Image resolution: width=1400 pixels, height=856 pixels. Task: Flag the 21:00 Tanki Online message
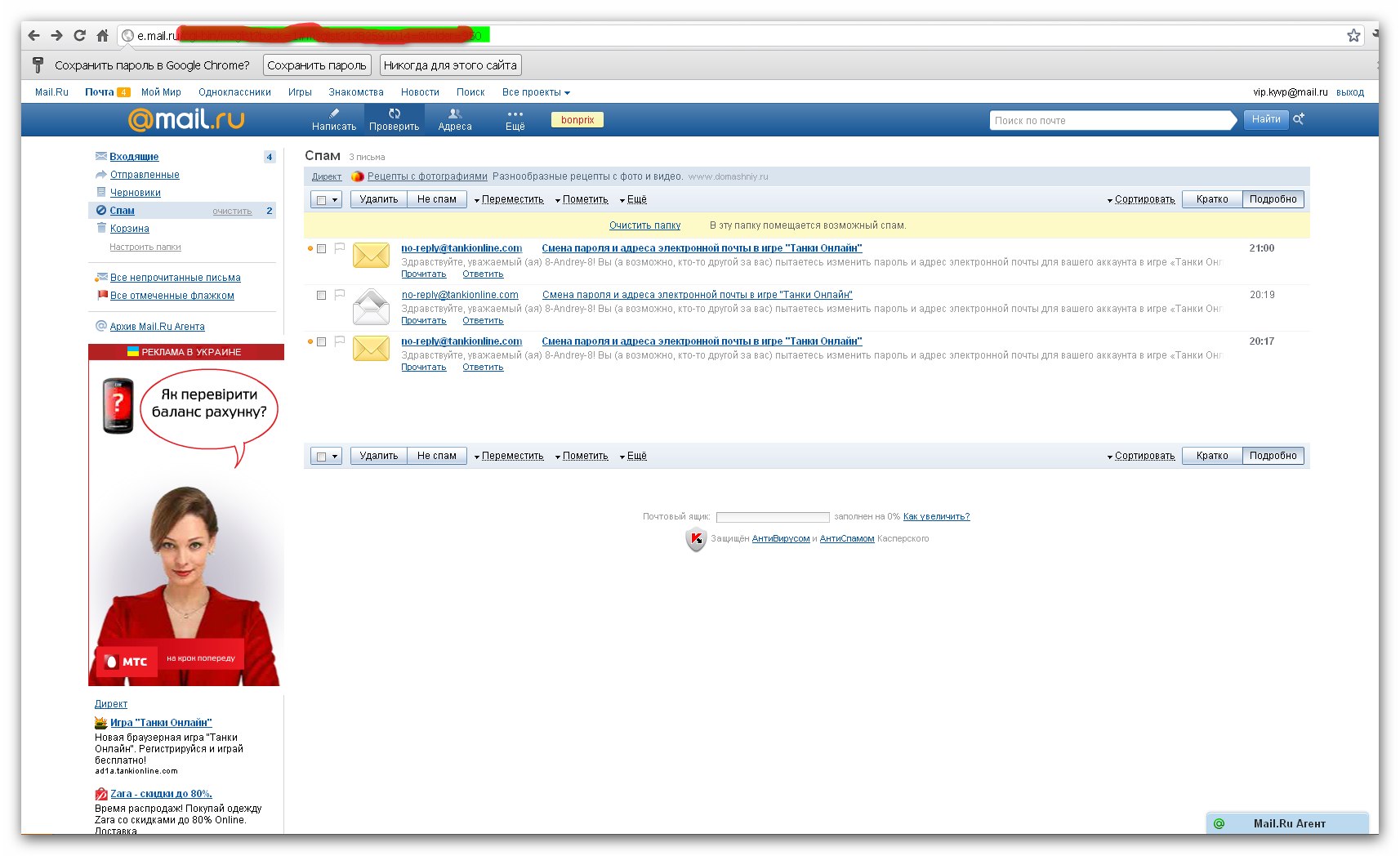point(339,247)
